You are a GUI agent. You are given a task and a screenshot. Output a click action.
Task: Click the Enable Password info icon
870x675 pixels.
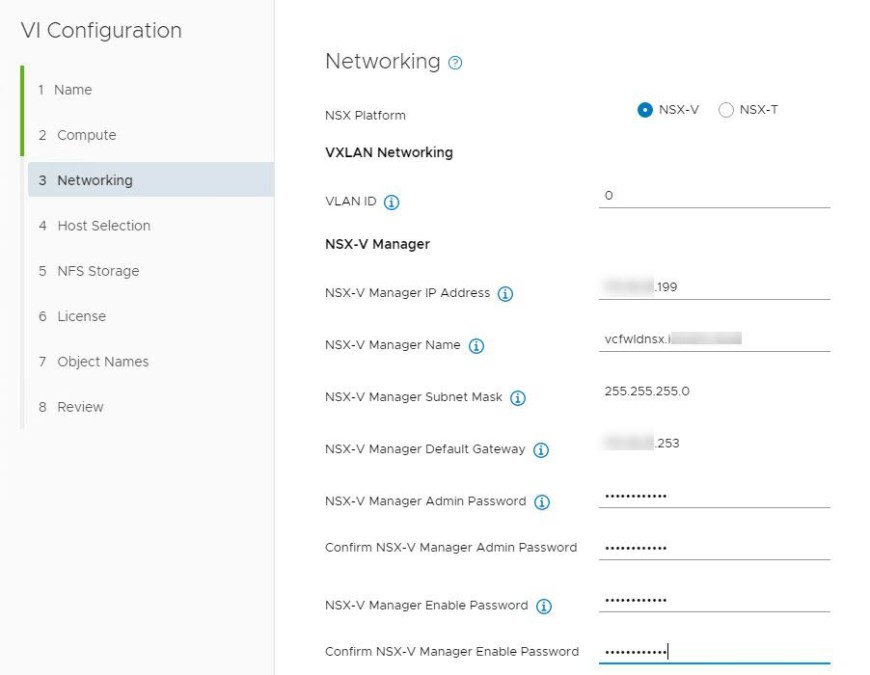(544, 606)
